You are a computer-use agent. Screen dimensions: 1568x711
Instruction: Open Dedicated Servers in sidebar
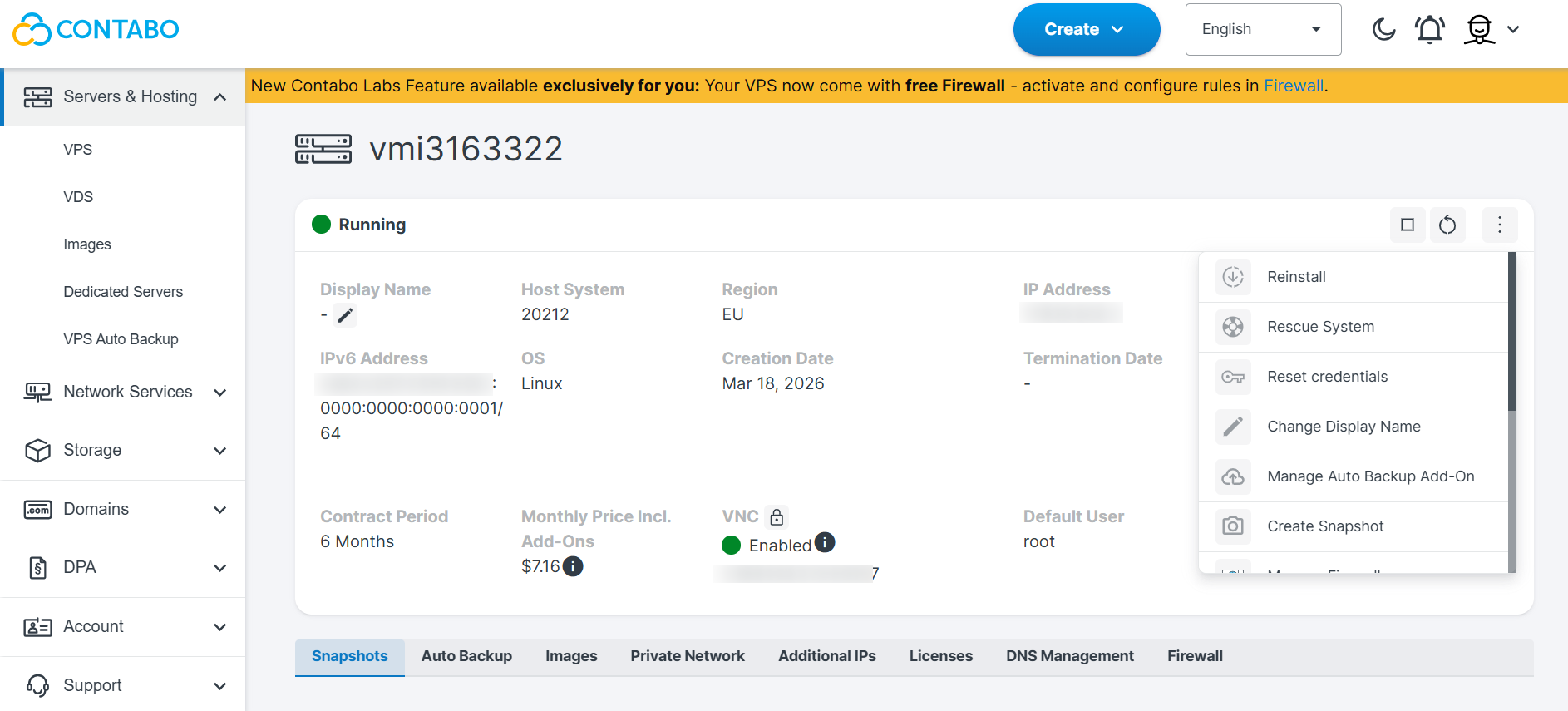click(123, 292)
